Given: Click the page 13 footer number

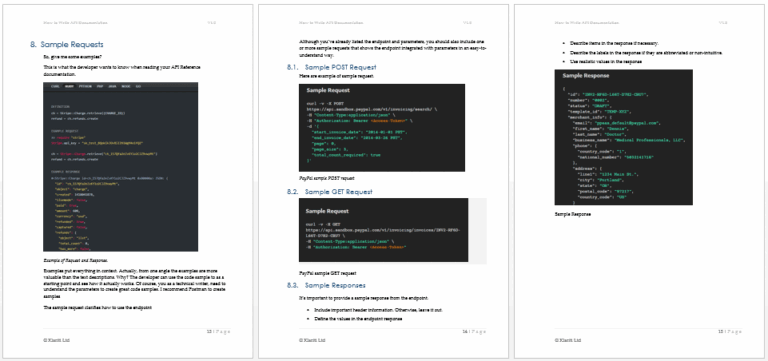Looking at the screenshot, I should [218, 332].
